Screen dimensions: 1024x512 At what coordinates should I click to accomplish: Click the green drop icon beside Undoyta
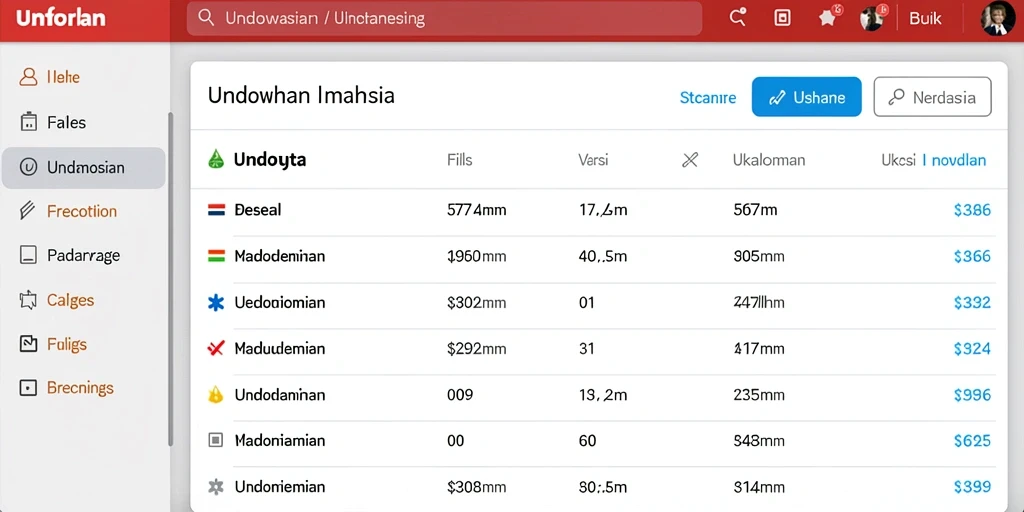216,159
